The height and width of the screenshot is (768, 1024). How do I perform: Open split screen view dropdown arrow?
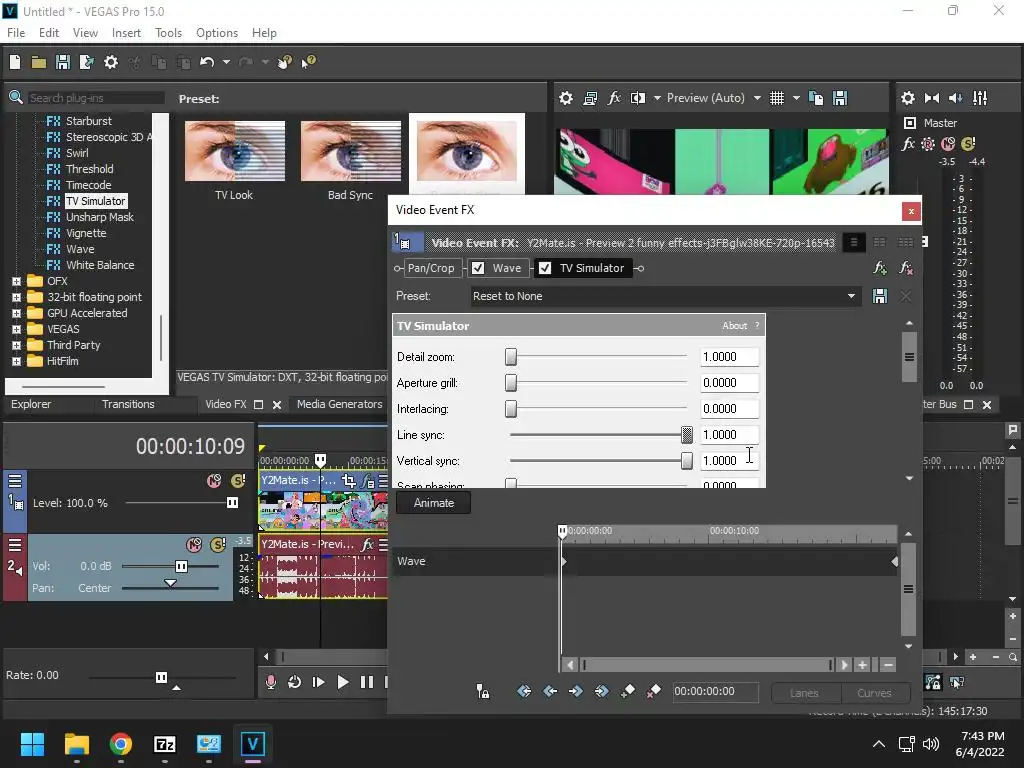(657, 98)
